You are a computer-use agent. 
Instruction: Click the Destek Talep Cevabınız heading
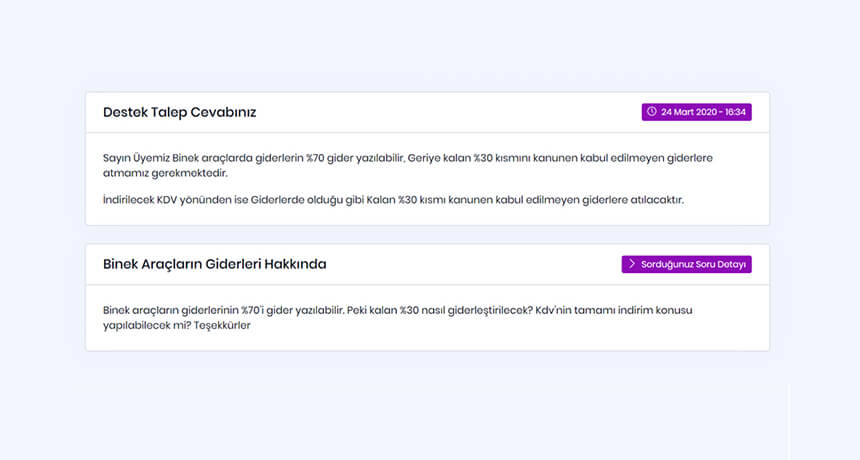pyautogui.click(x=180, y=112)
